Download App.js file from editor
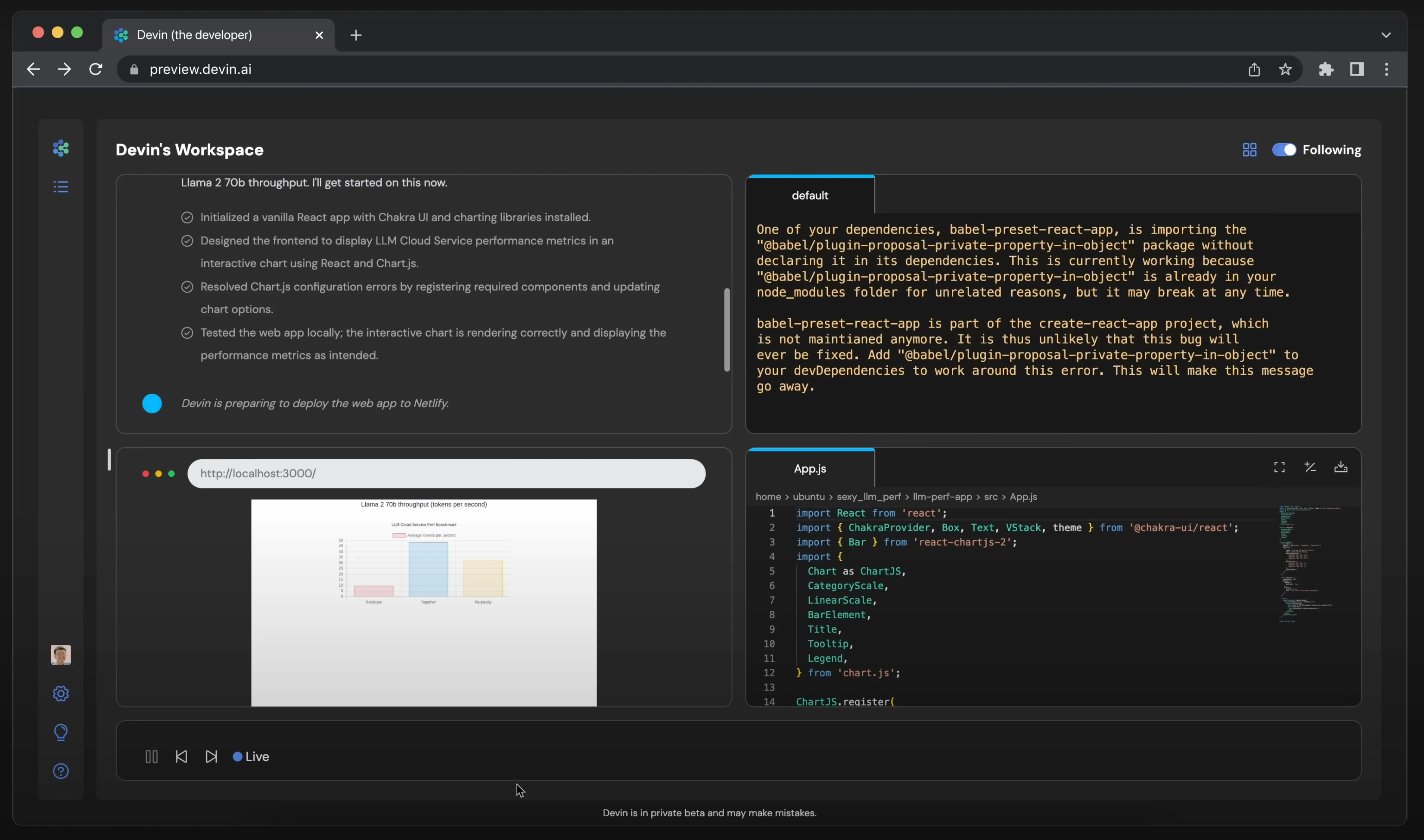 point(1340,468)
